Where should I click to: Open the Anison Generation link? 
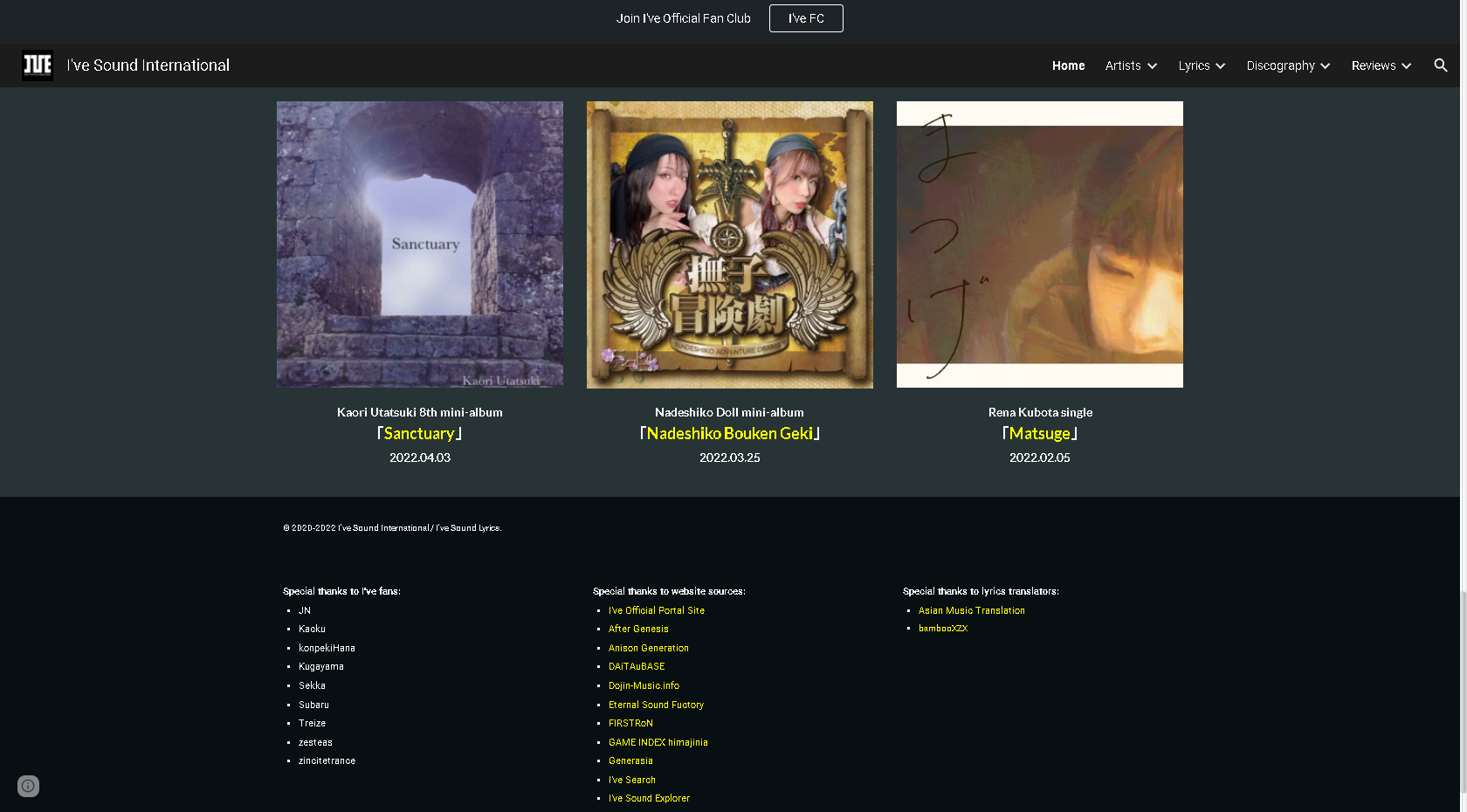(x=649, y=648)
